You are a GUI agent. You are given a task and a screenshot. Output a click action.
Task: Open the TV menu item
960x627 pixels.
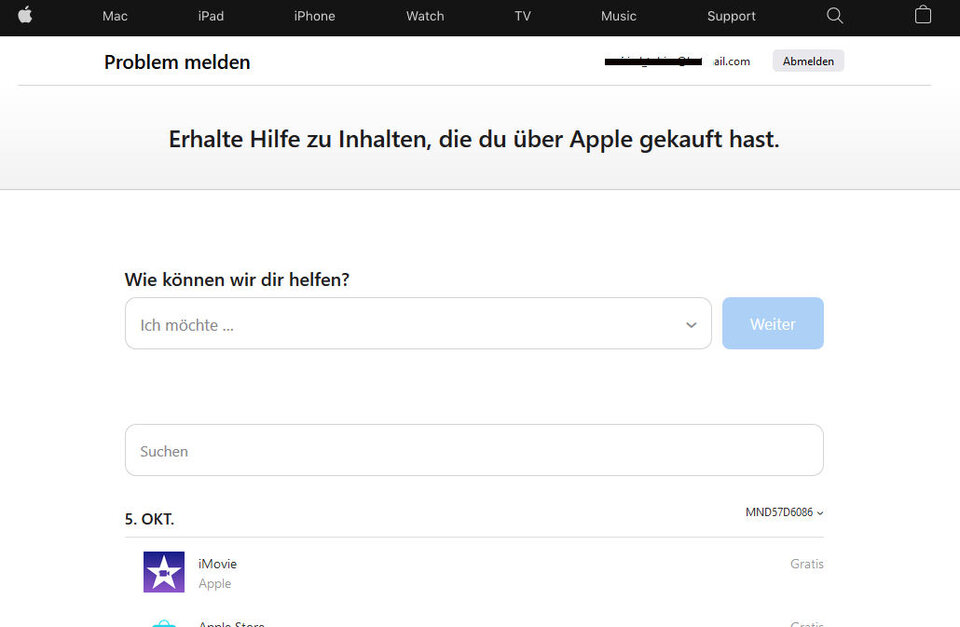pos(522,16)
